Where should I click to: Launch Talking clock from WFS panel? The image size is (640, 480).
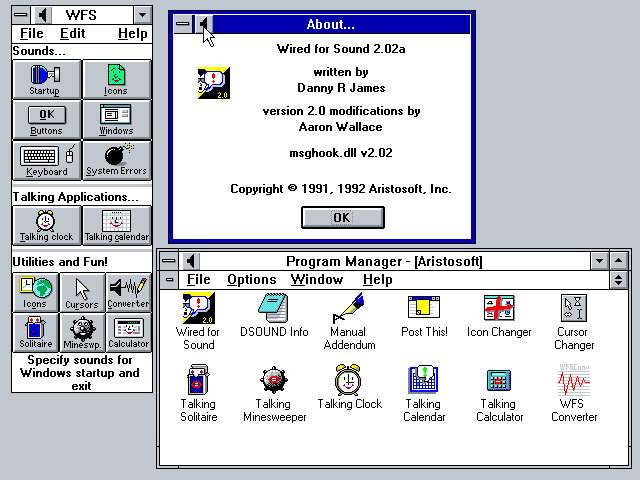[x=47, y=225]
